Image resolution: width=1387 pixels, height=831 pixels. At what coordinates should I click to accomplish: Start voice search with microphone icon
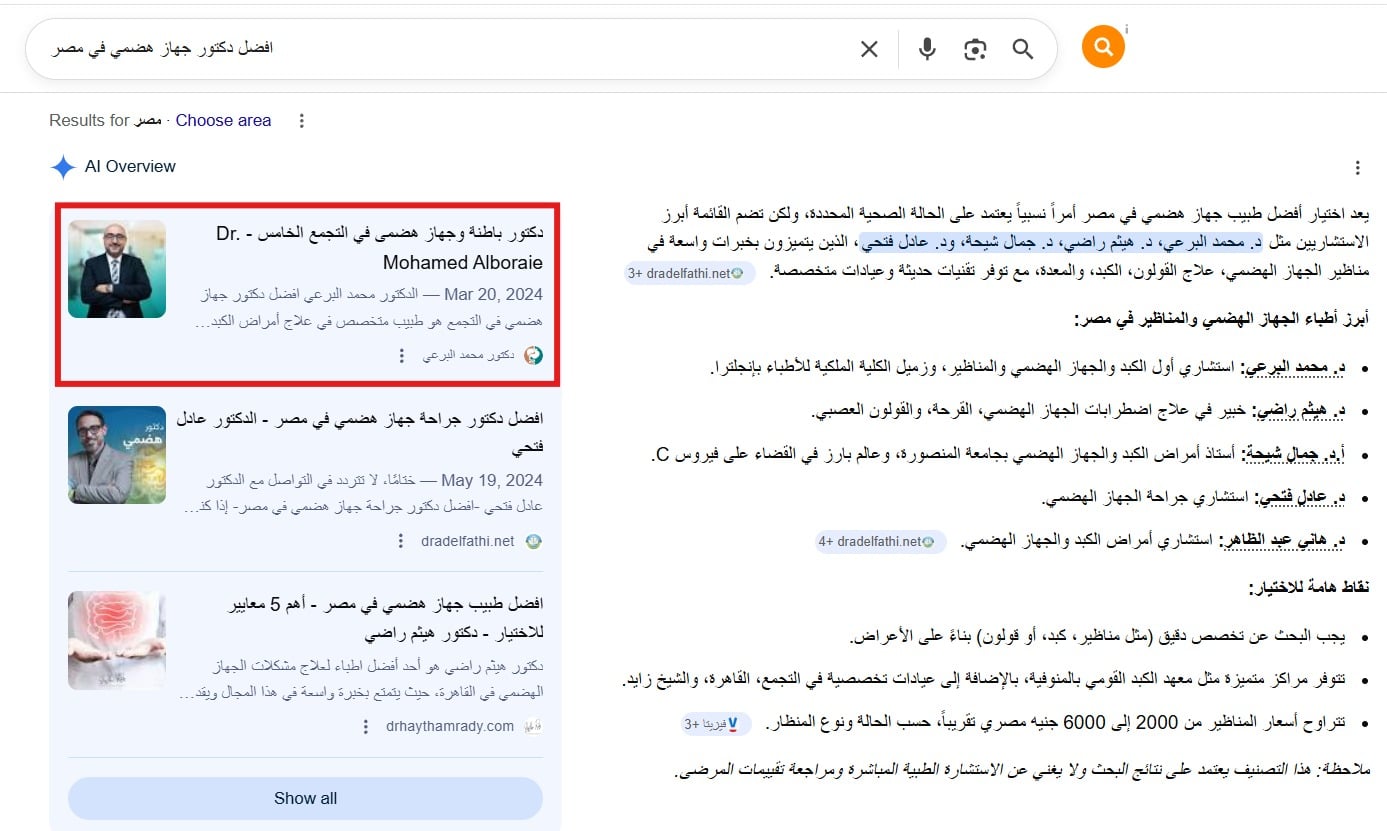(927, 49)
